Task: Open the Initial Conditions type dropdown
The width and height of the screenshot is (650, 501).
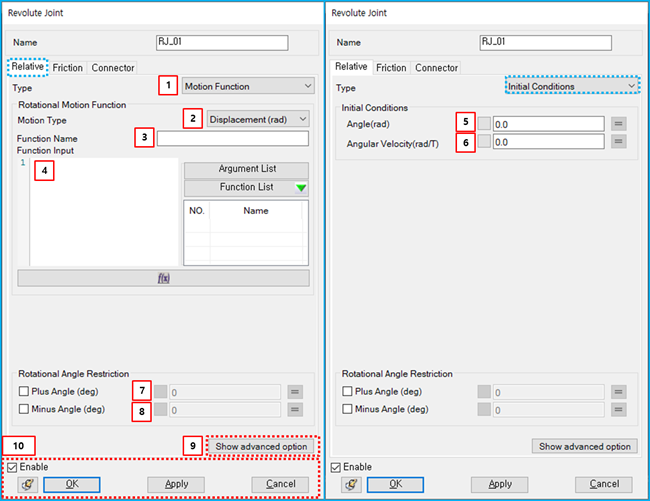Action: [x=572, y=86]
